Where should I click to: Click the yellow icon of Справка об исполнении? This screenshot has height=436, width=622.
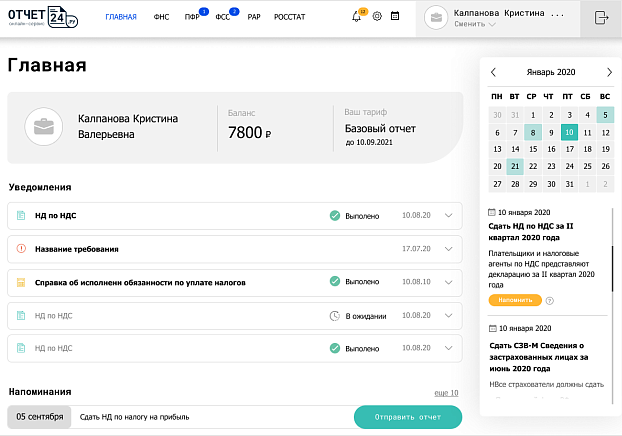click(x=21, y=282)
